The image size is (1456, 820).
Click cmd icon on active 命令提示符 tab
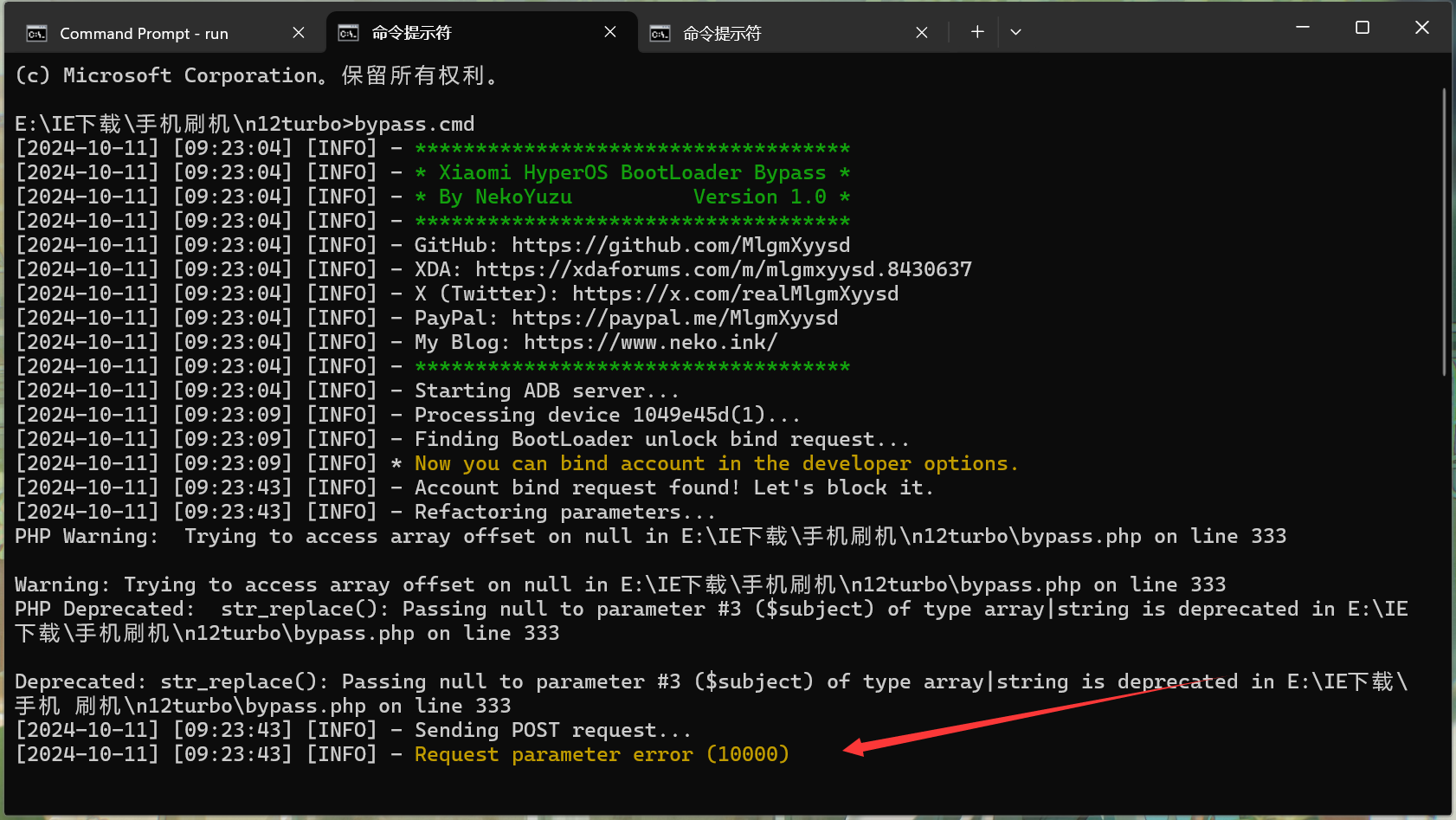click(348, 33)
